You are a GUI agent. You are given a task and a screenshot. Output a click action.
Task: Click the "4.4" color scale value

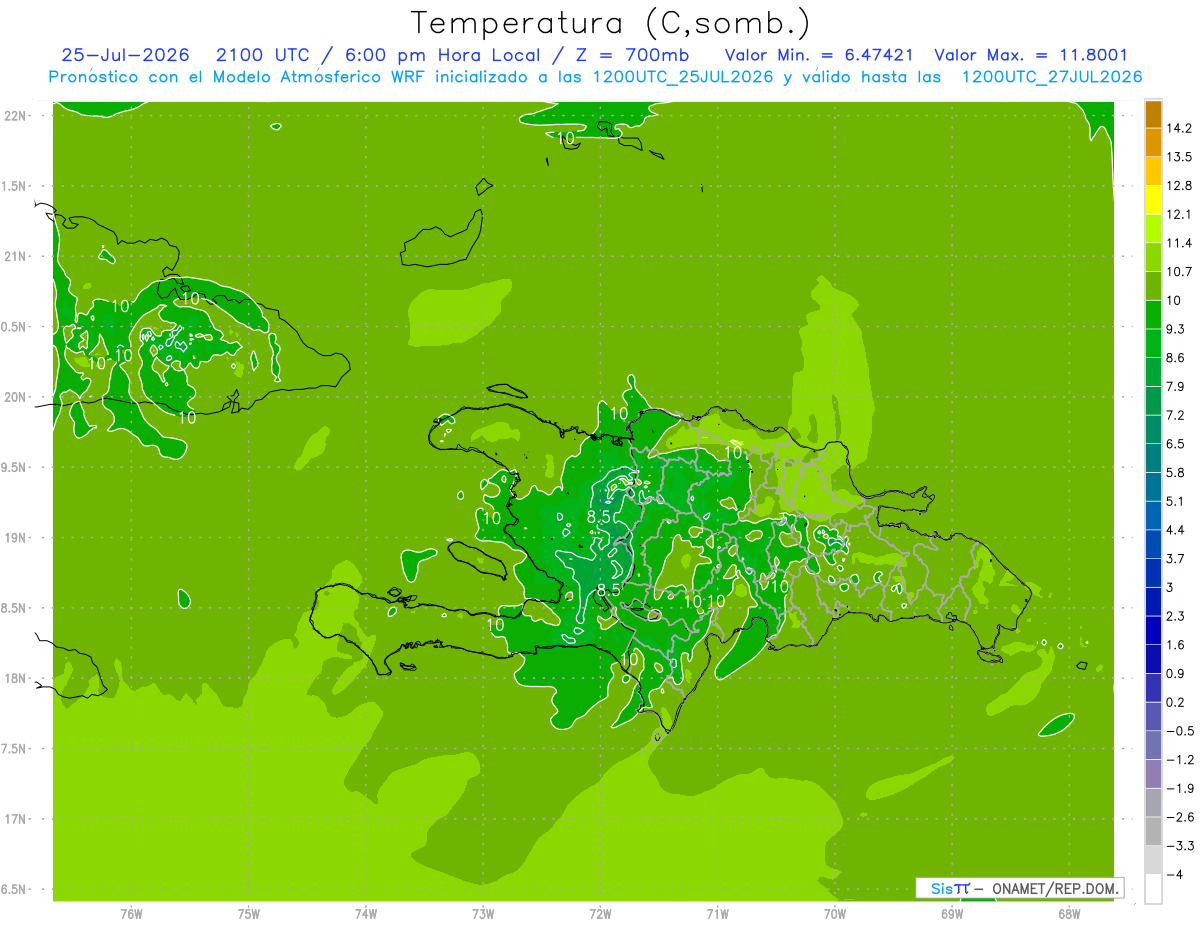1176,530
